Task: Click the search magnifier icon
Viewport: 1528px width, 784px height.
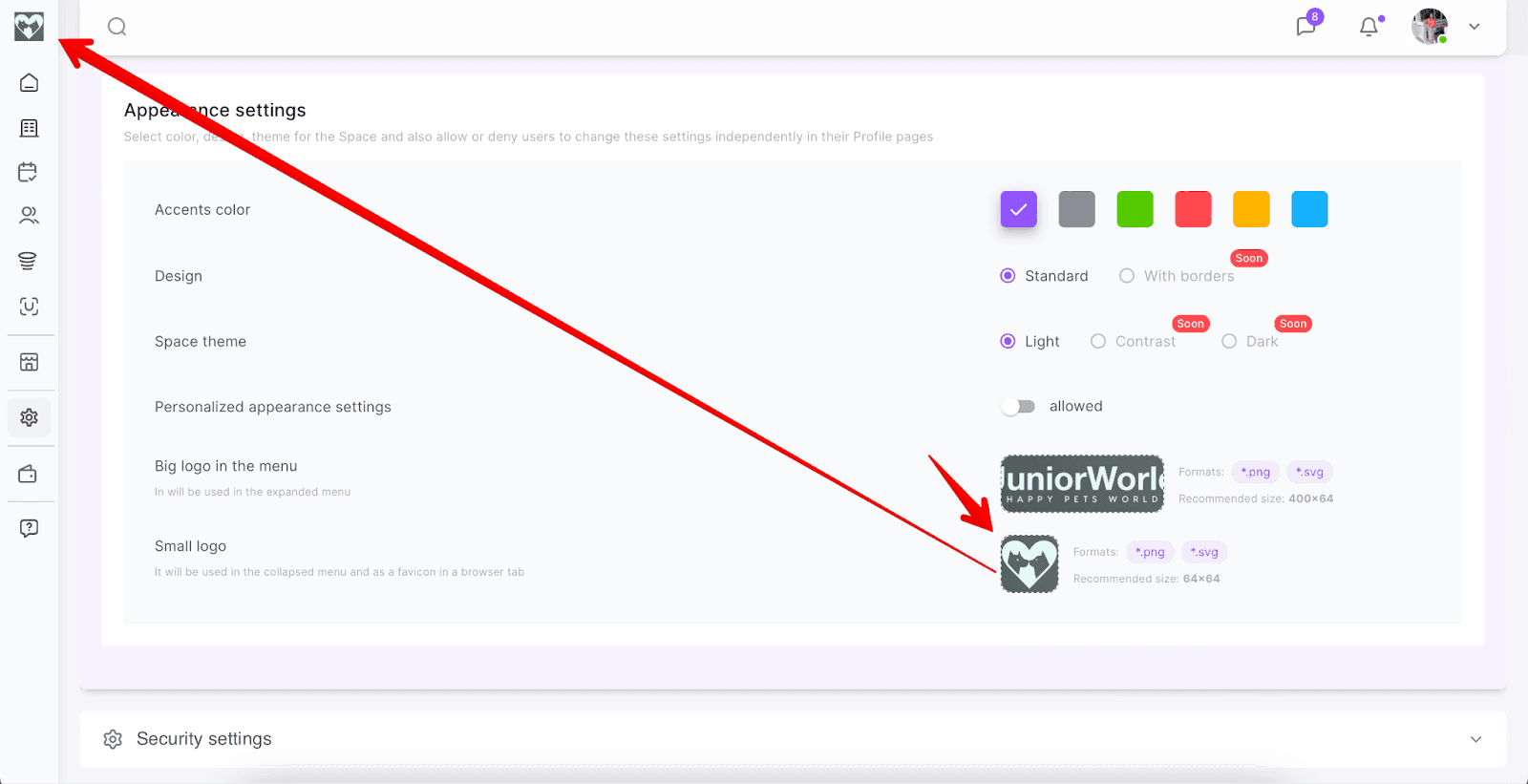Action: click(x=117, y=27)
